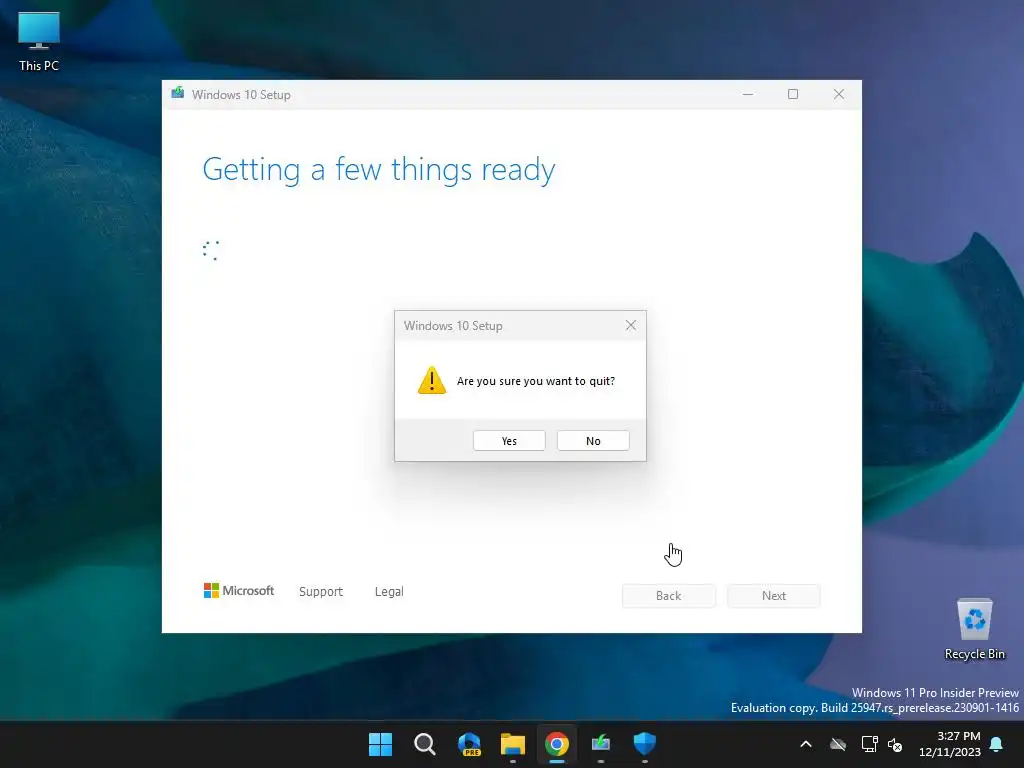
Task: Click the Microsoft logo in setup window
Action: 239,590
